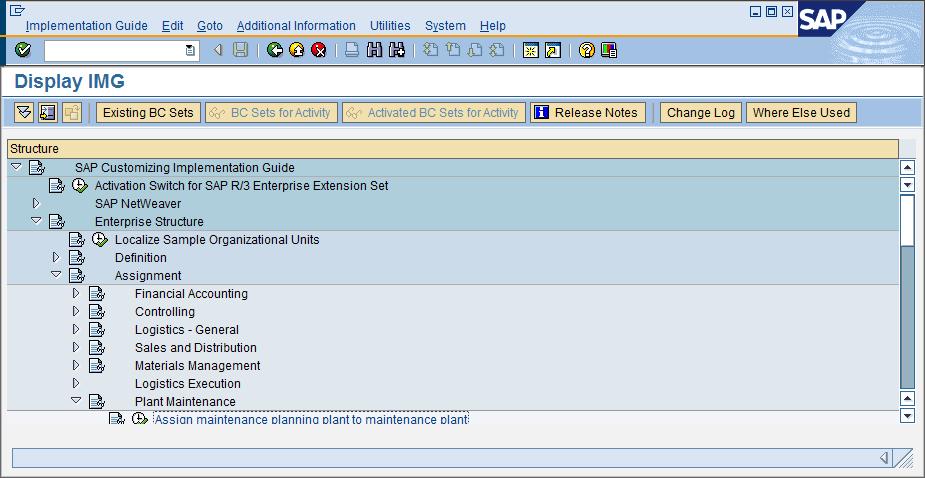Expand the Sales and Distribution node
Image resolution: width=925 pixels, height=478 pixels.
point(76,347)
